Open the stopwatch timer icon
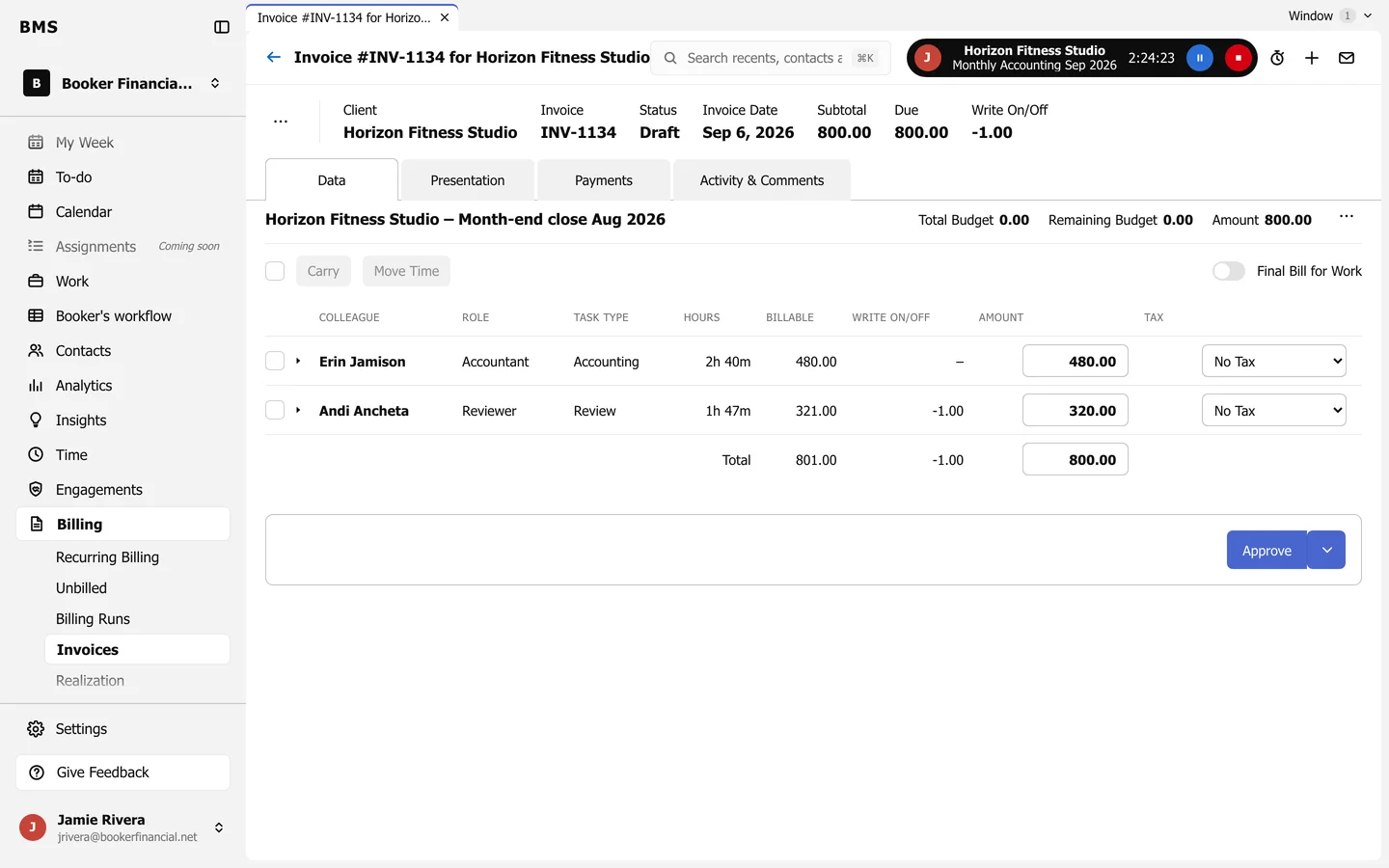 (x=1277, y=58)
